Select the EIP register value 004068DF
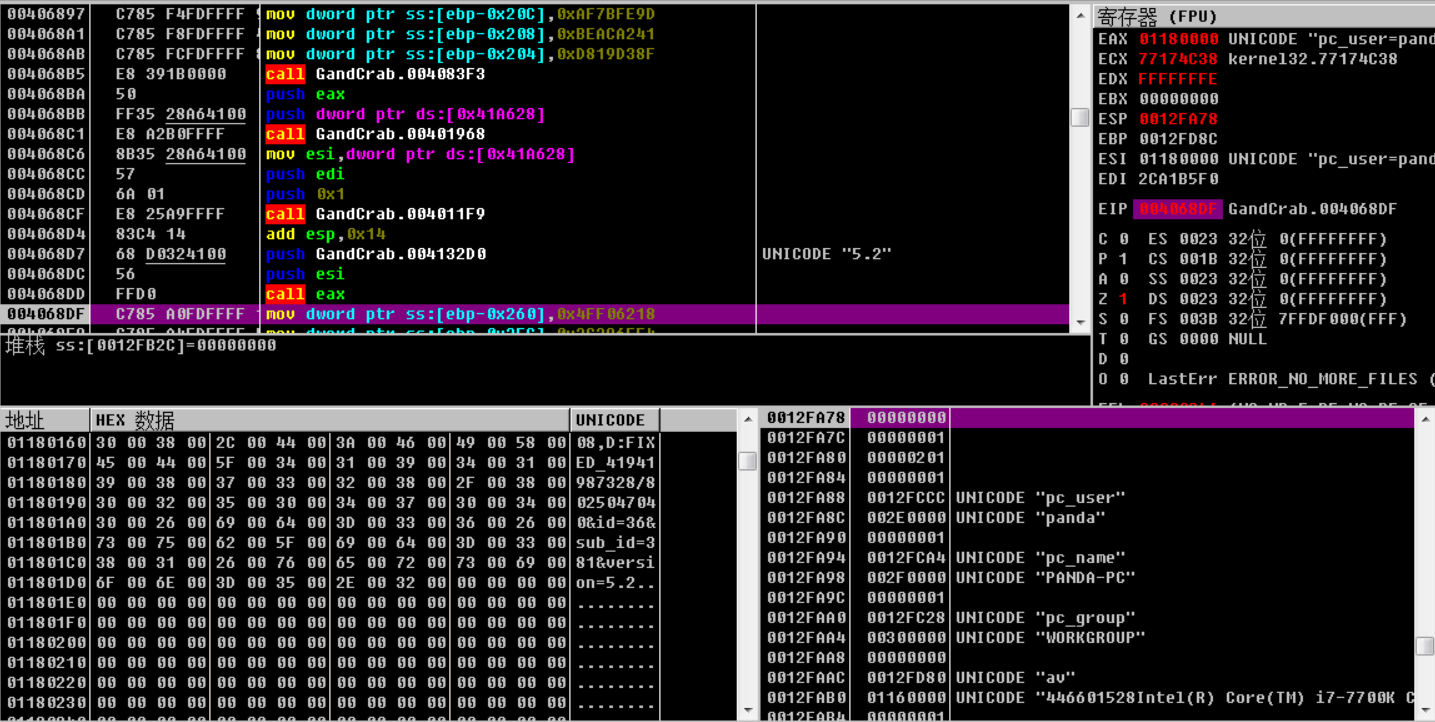This screenshot has width=1435, height=722. point(1178,209)
